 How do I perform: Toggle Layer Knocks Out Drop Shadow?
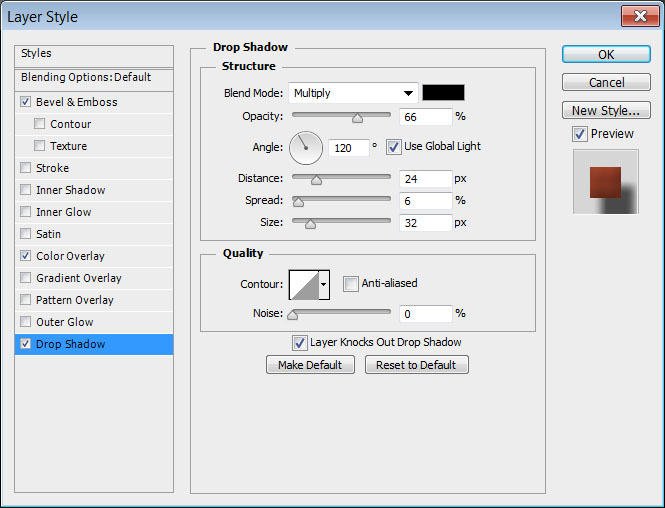pos(299,342)
